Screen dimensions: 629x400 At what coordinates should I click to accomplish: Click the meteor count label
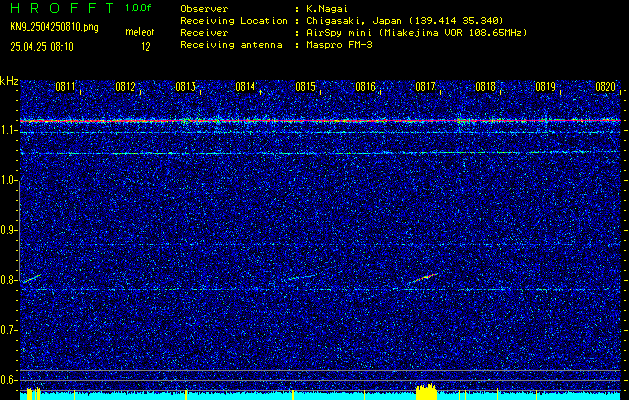(x=140, y=32)
